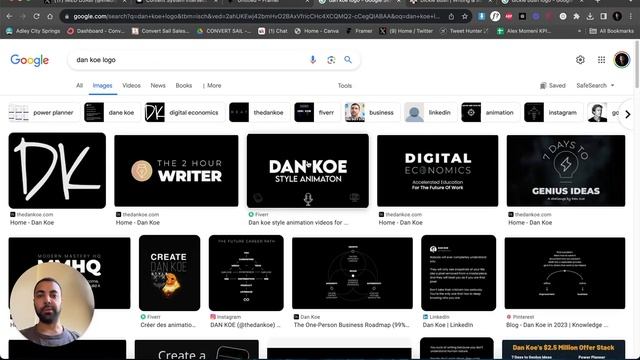Open the (1) Chat bookmark

coord(273,31)
